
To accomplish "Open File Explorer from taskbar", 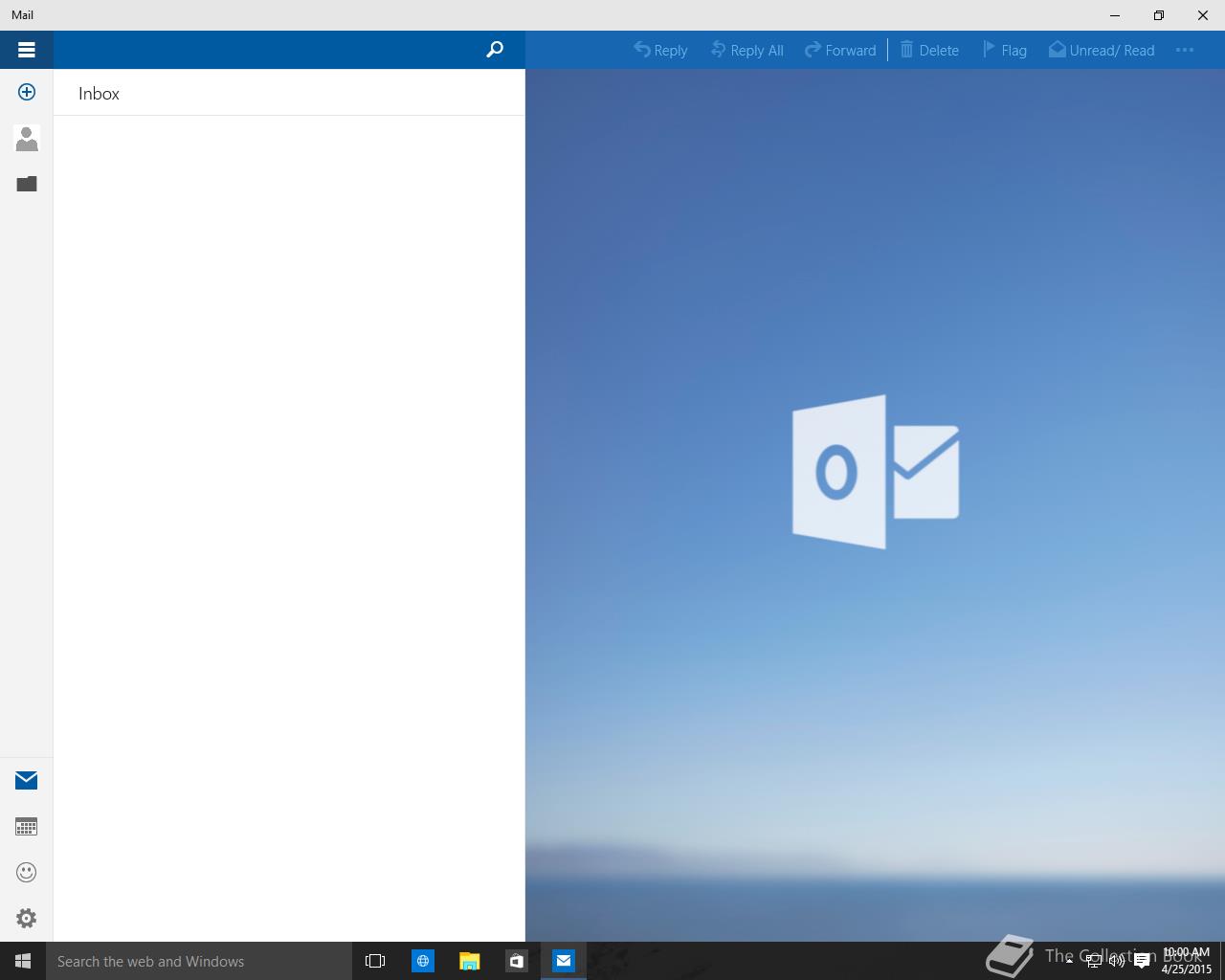I will coord(469,961).
